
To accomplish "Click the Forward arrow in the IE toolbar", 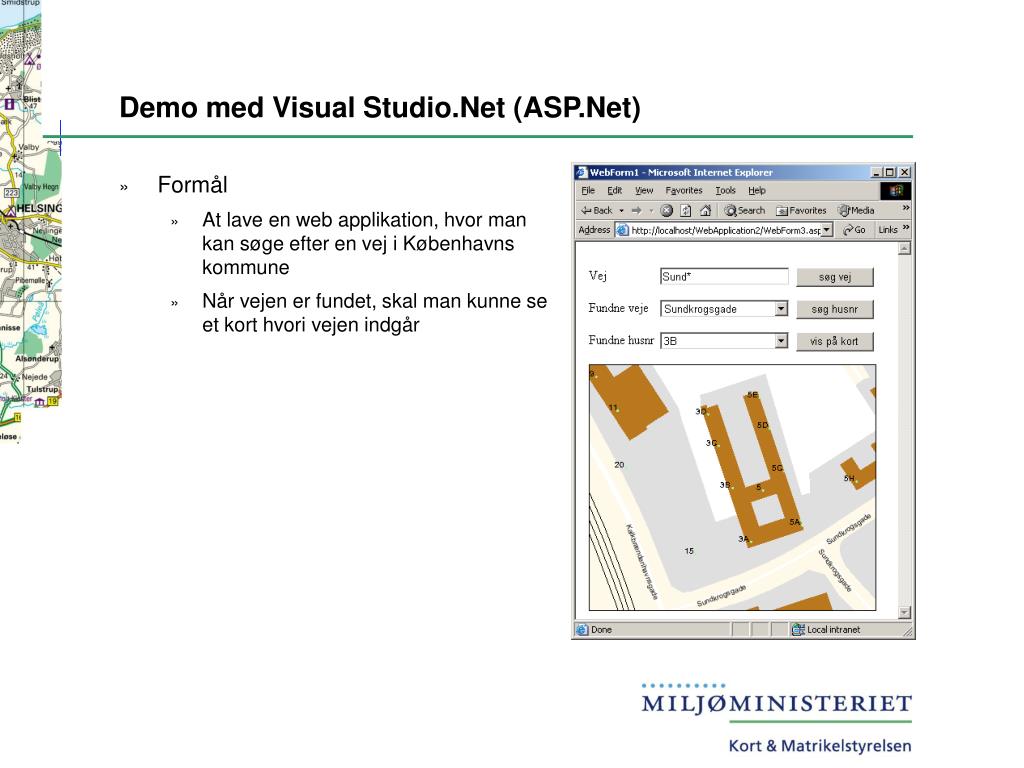I will click(x=636, y=210).
